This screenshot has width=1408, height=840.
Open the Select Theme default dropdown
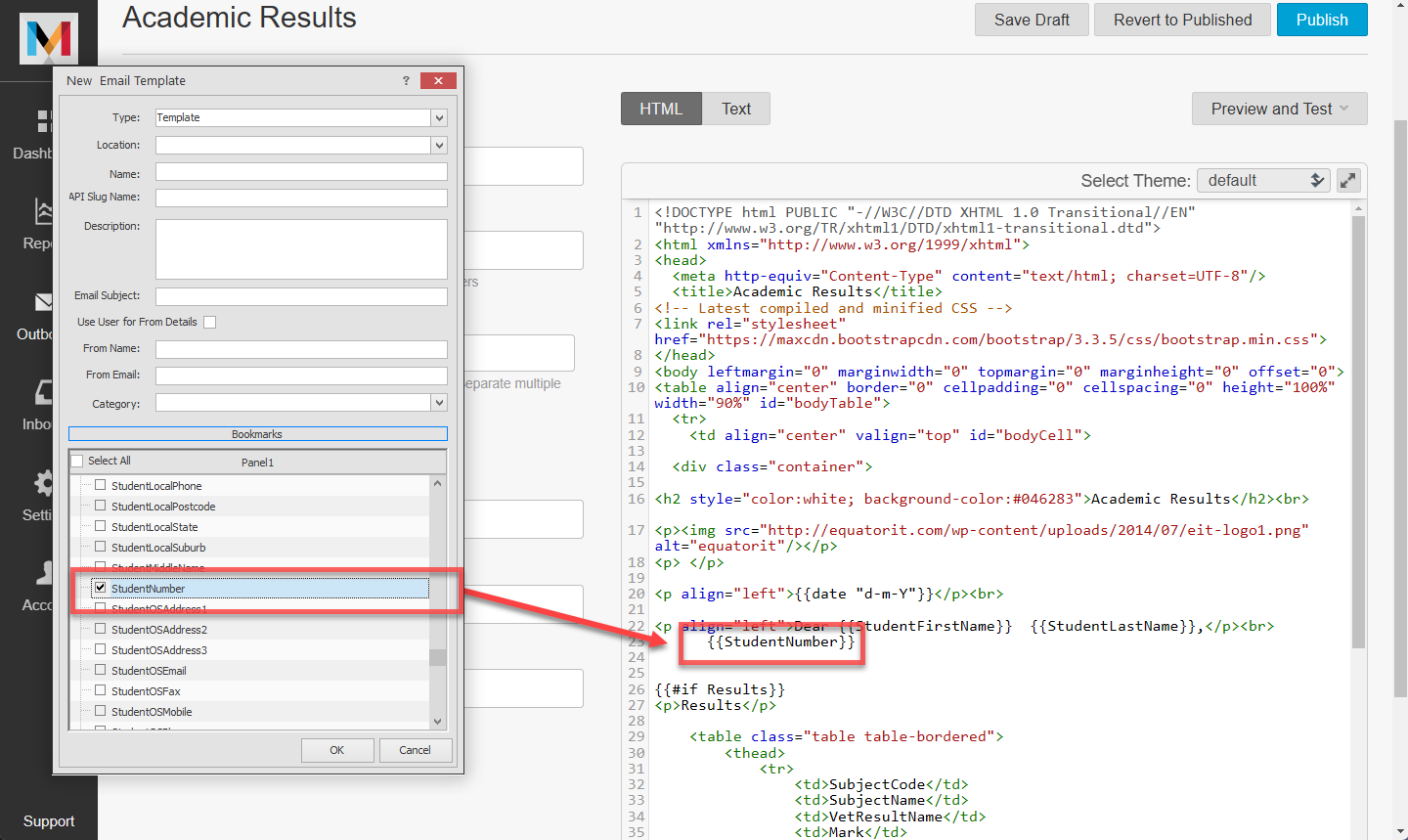(x=1262, y=181)
